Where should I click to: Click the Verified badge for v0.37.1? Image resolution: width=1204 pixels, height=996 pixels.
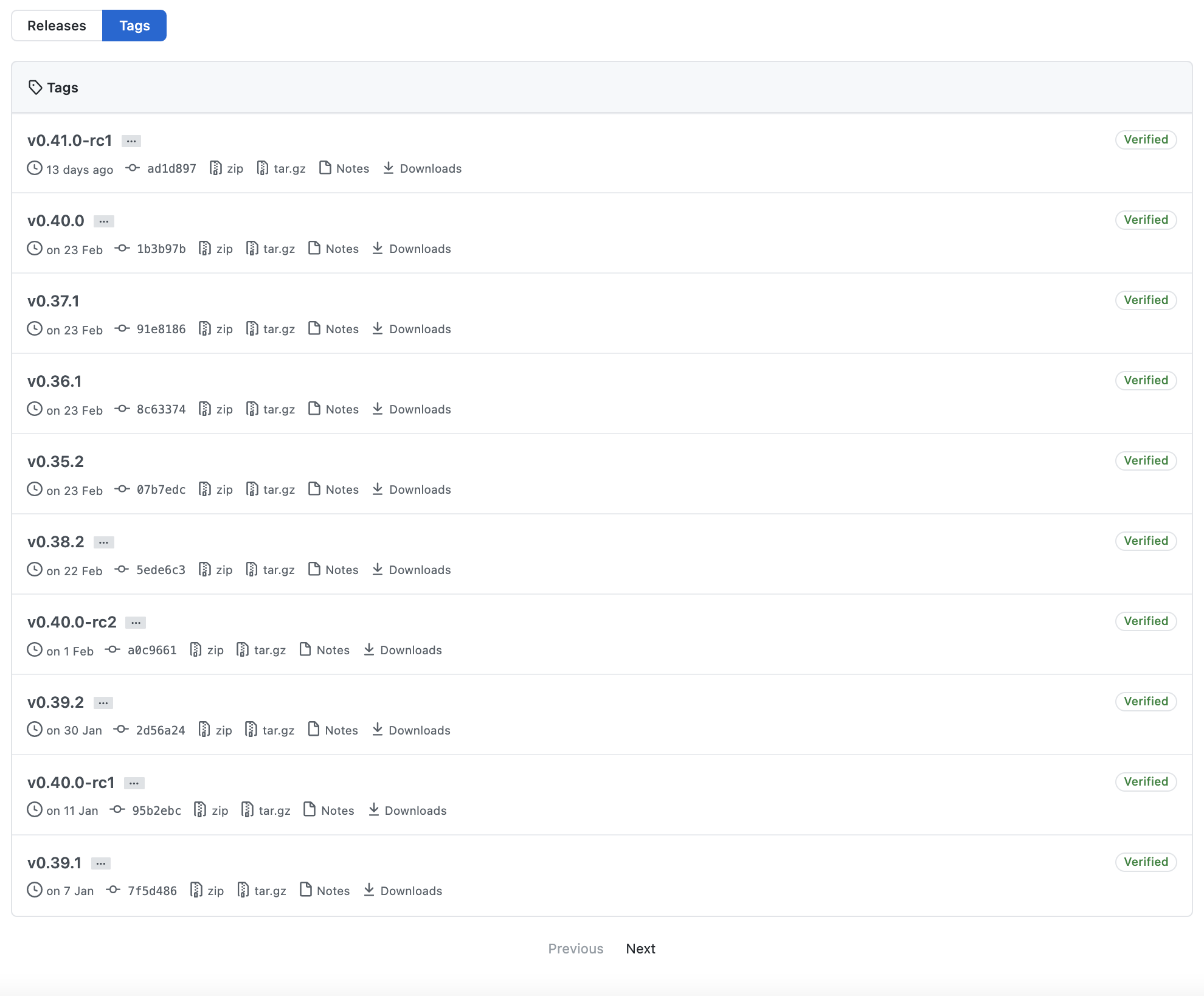click(1146, 300)
